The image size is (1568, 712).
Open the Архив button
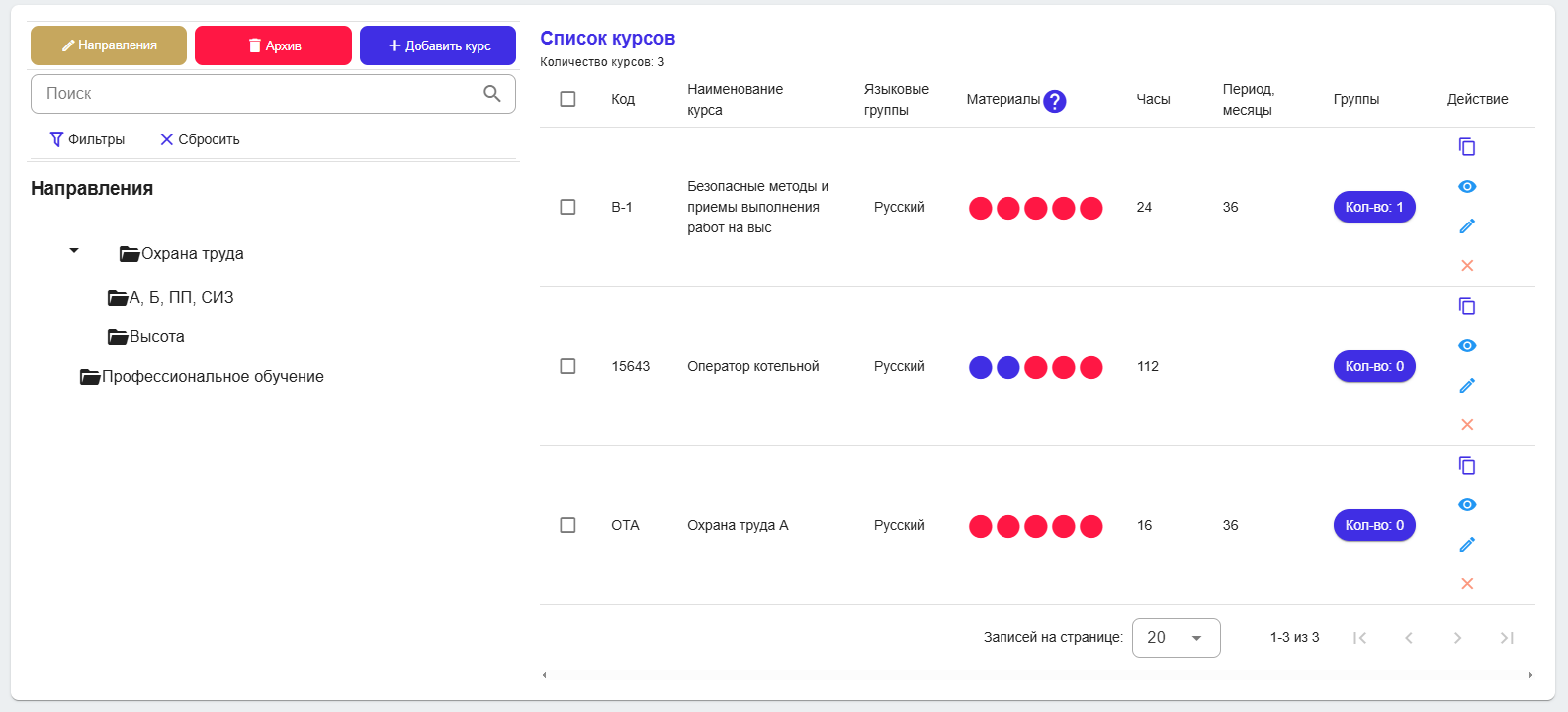[x=273, y=45]
